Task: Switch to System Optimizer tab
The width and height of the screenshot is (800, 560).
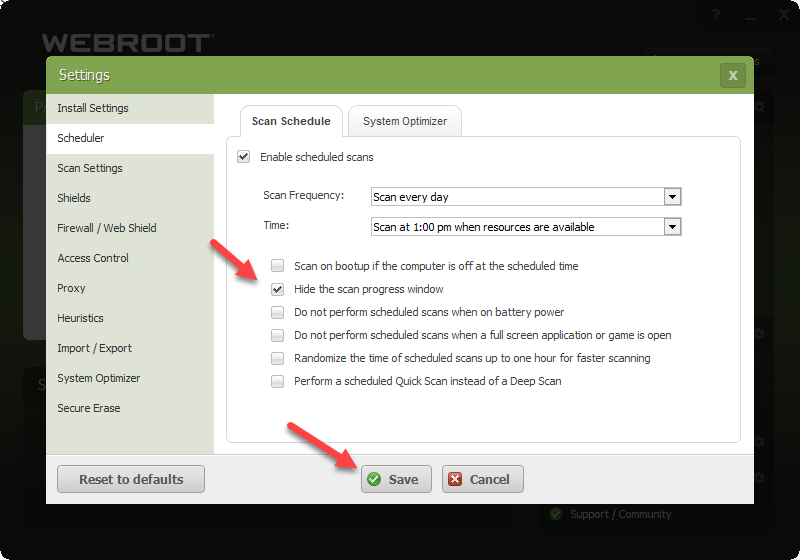Action: coord(405,121)
